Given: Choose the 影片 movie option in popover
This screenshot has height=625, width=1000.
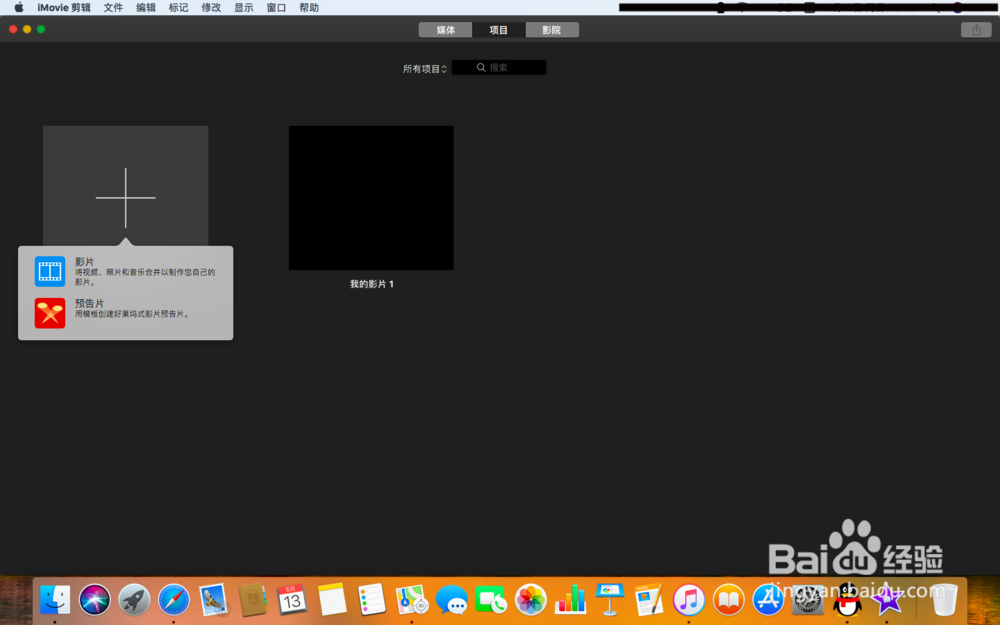Looking at the screenshot, I should point(126,272).
